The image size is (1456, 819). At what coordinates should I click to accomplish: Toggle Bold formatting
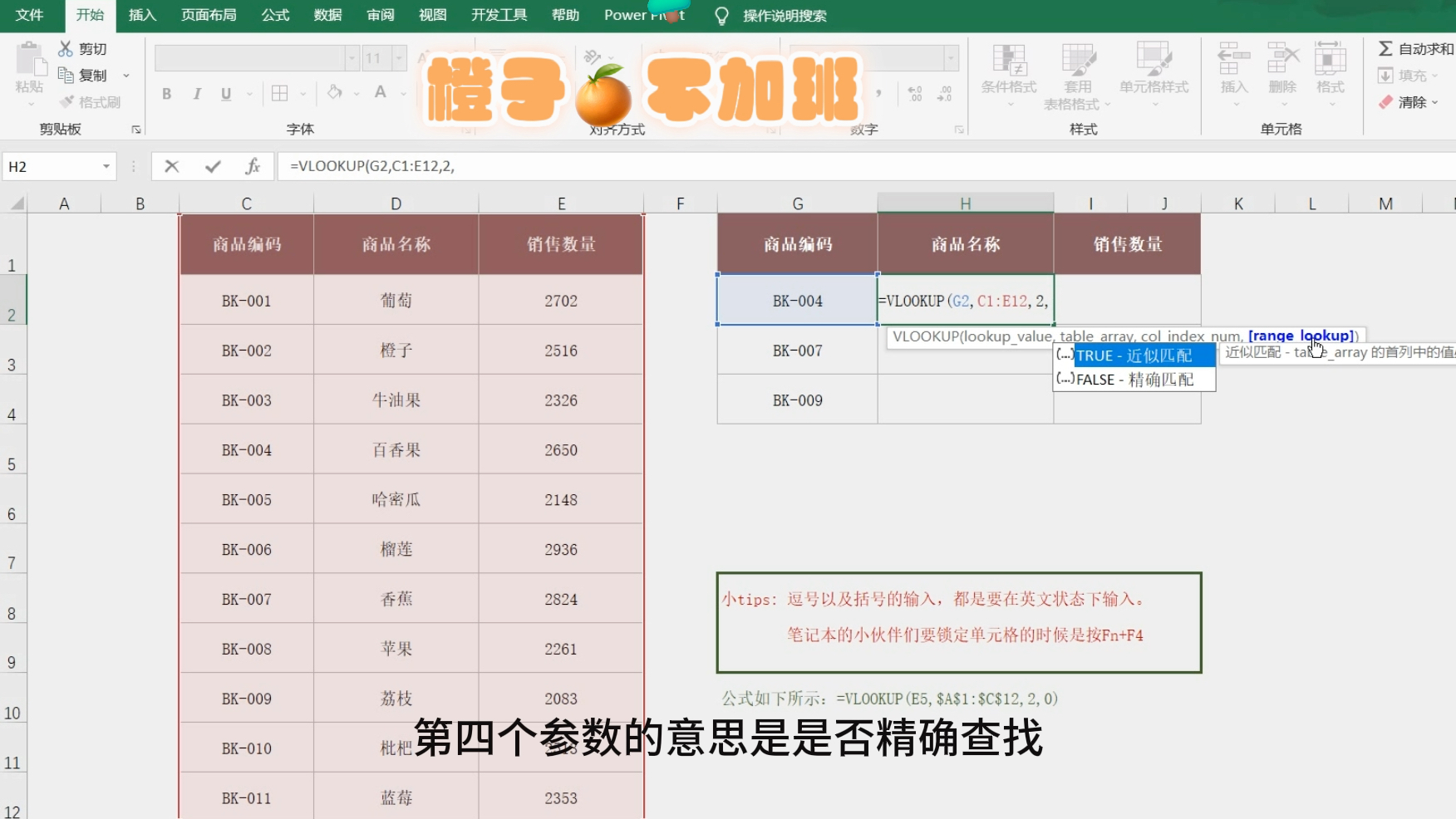pyautogui.click(x=167, y=94)
